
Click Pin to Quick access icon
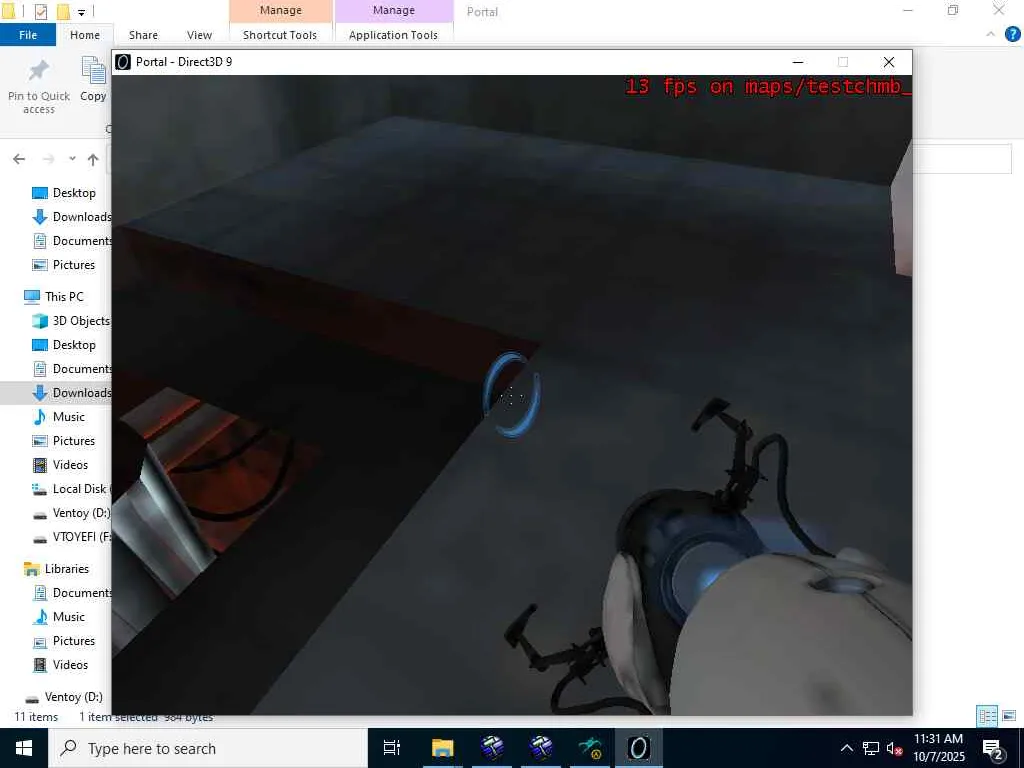(x=39, y=71)
